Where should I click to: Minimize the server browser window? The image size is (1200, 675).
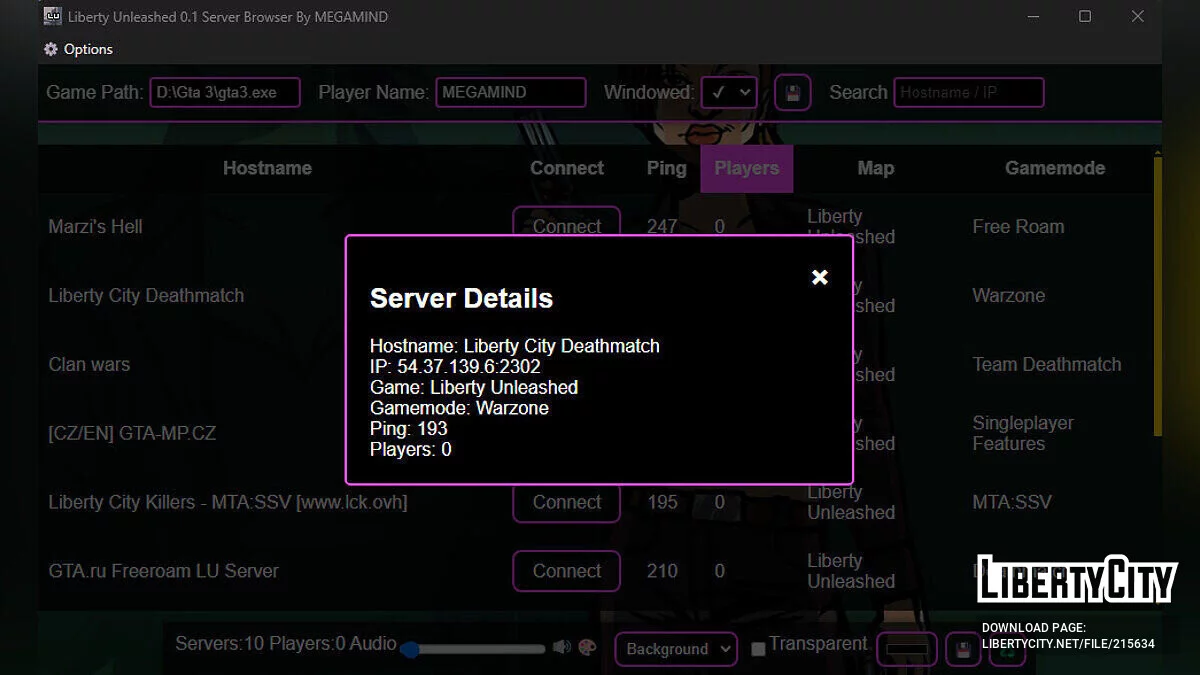click(1033, 16)
